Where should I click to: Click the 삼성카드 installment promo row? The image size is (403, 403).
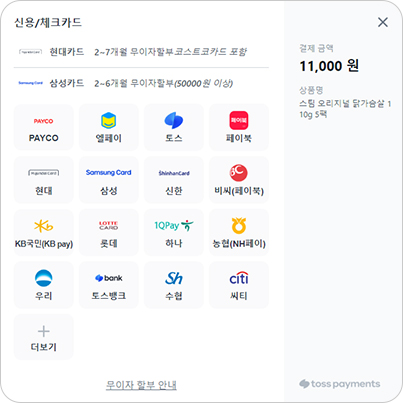tap(141, 83)
